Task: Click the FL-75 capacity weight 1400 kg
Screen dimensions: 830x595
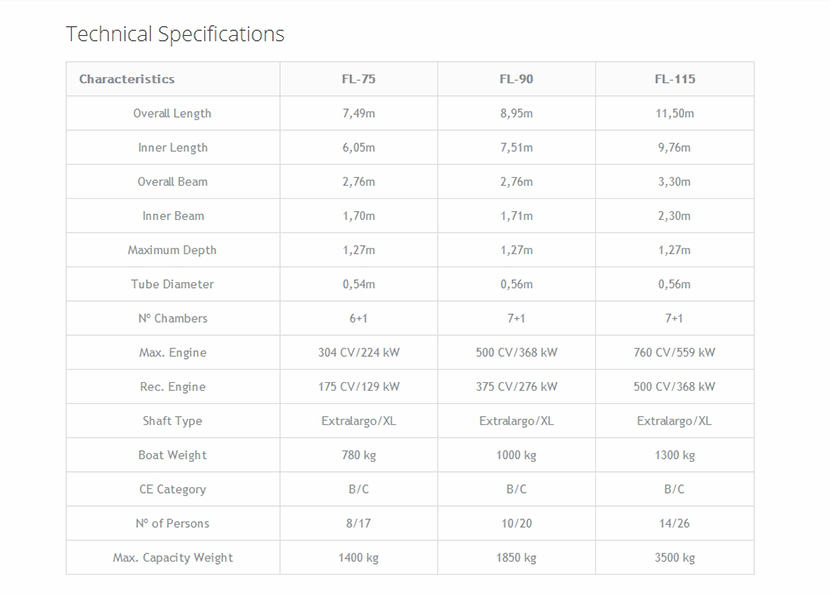Action: (x=358, y=558)
